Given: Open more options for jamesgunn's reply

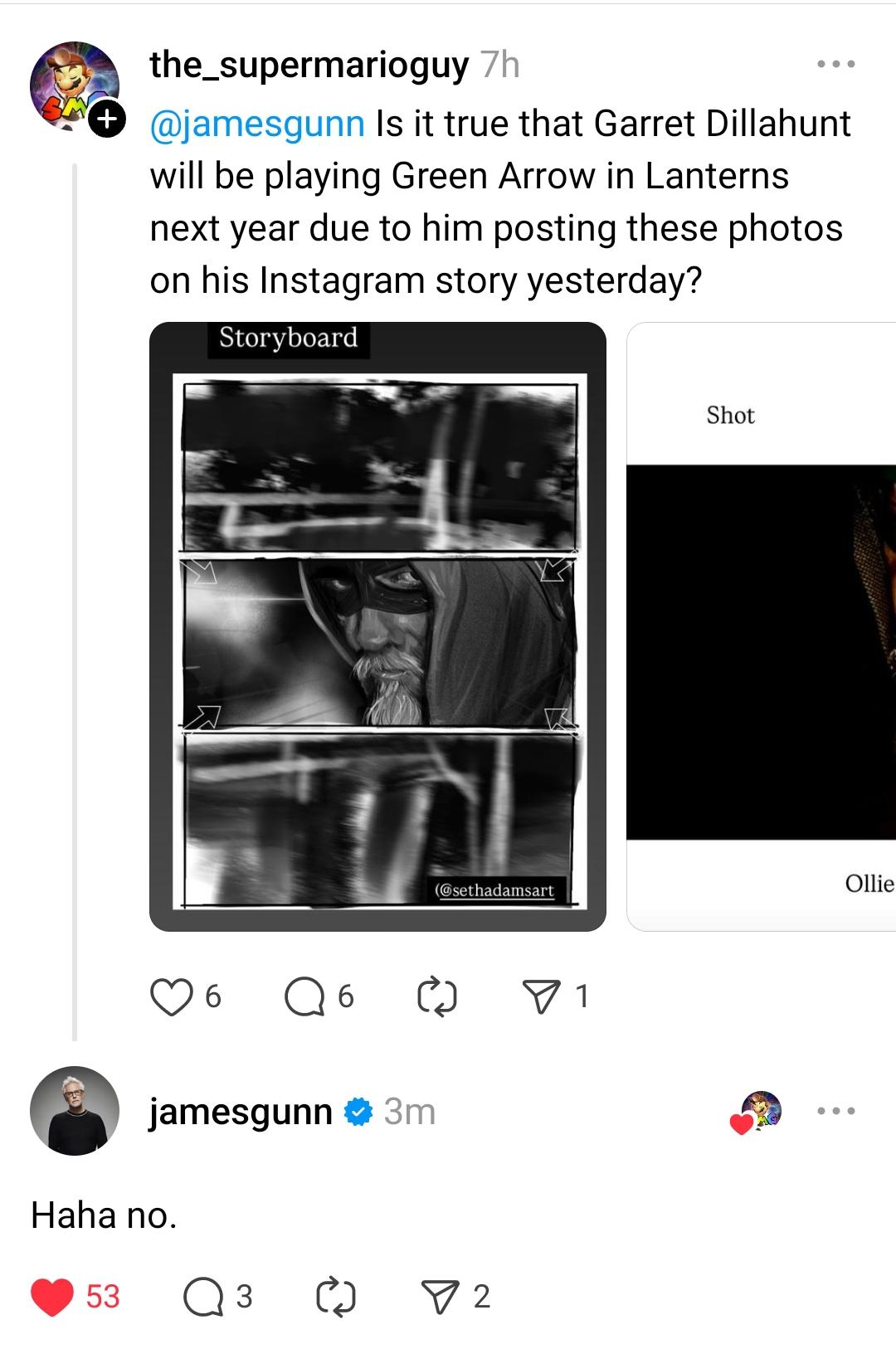Looking at the screenshot, I should coord(835,1111).
